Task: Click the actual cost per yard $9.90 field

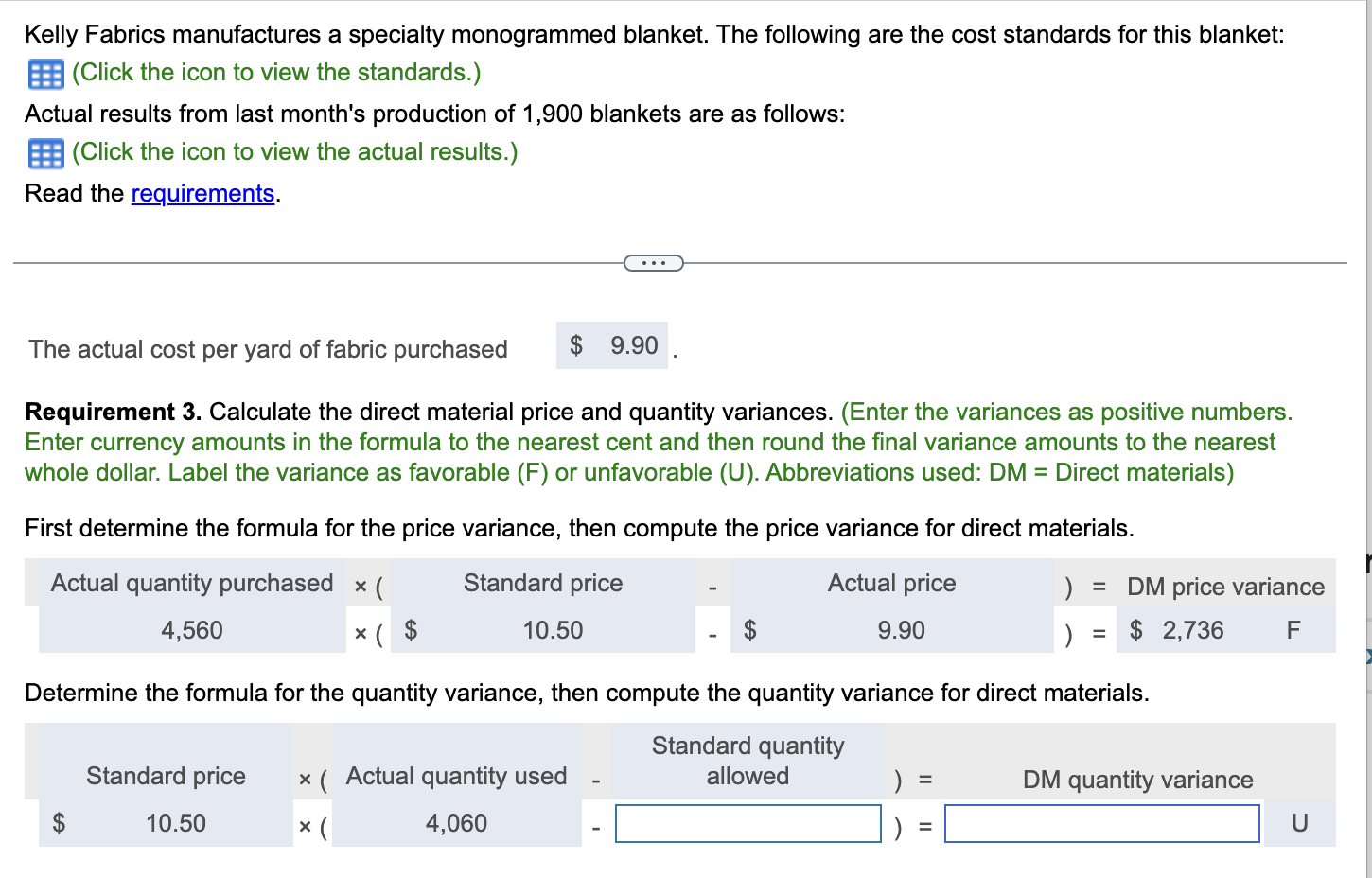Action: click(x=613, y=345)
